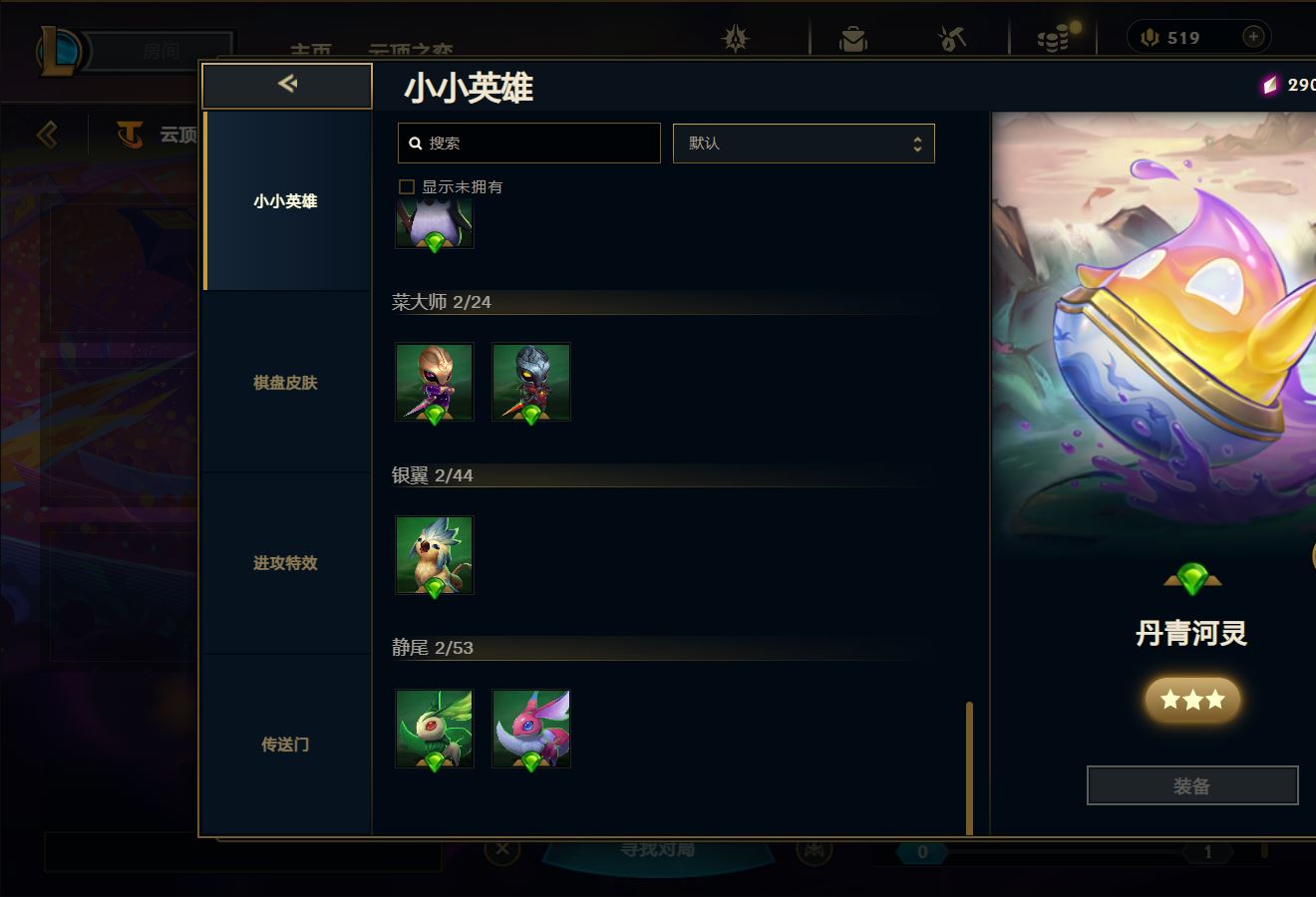
Task: Enable the 显示未拥有 checkbox
Action: point(407,186)
